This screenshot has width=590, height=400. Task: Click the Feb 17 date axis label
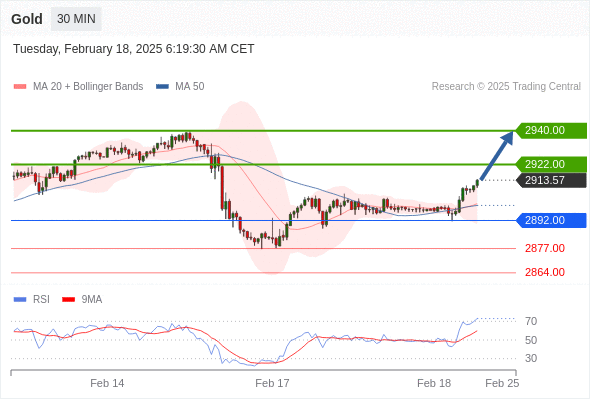point(272,383)
